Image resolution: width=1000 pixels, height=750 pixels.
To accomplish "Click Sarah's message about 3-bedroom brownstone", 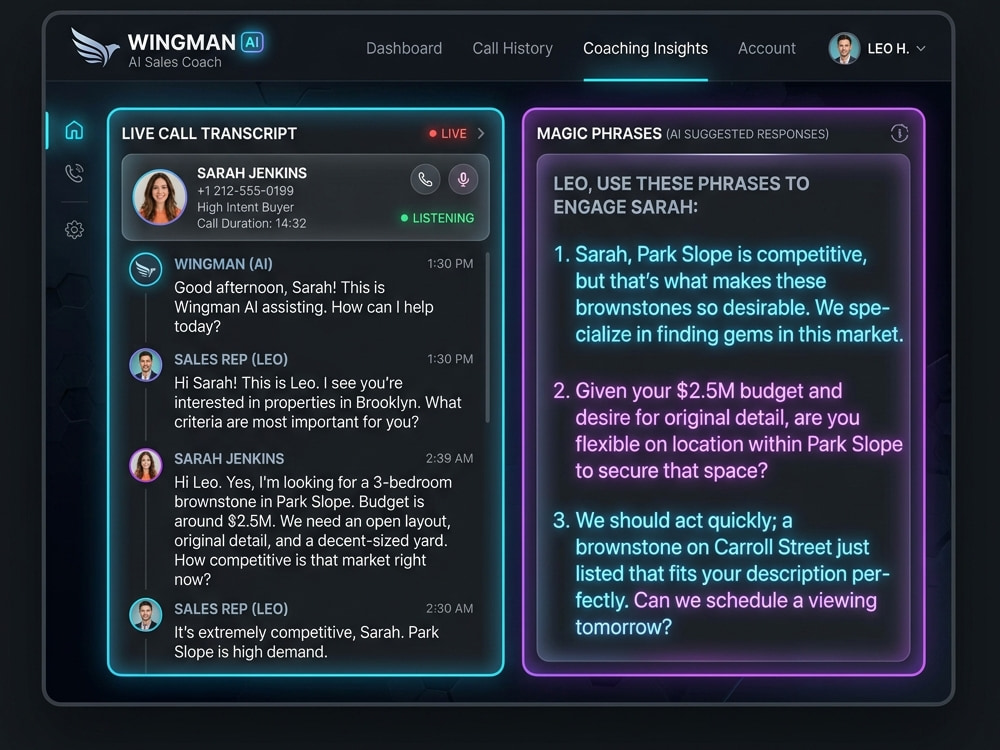I will tap(313, 531).
